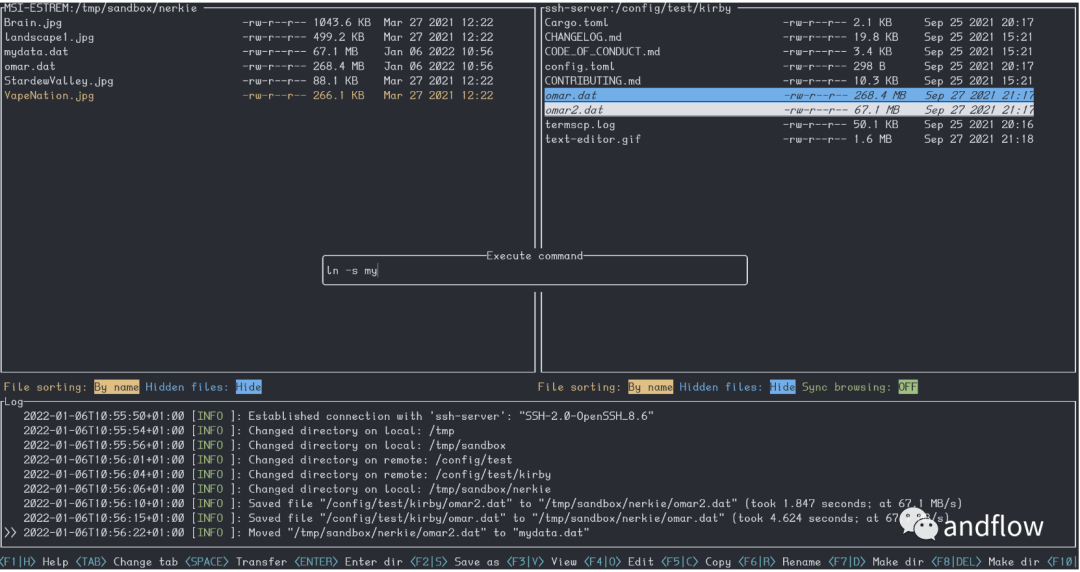Click the 1043.6 KB size of Brain.jpg
Image resolution: width=1080 pixels, height=572 pixels.
342,23
